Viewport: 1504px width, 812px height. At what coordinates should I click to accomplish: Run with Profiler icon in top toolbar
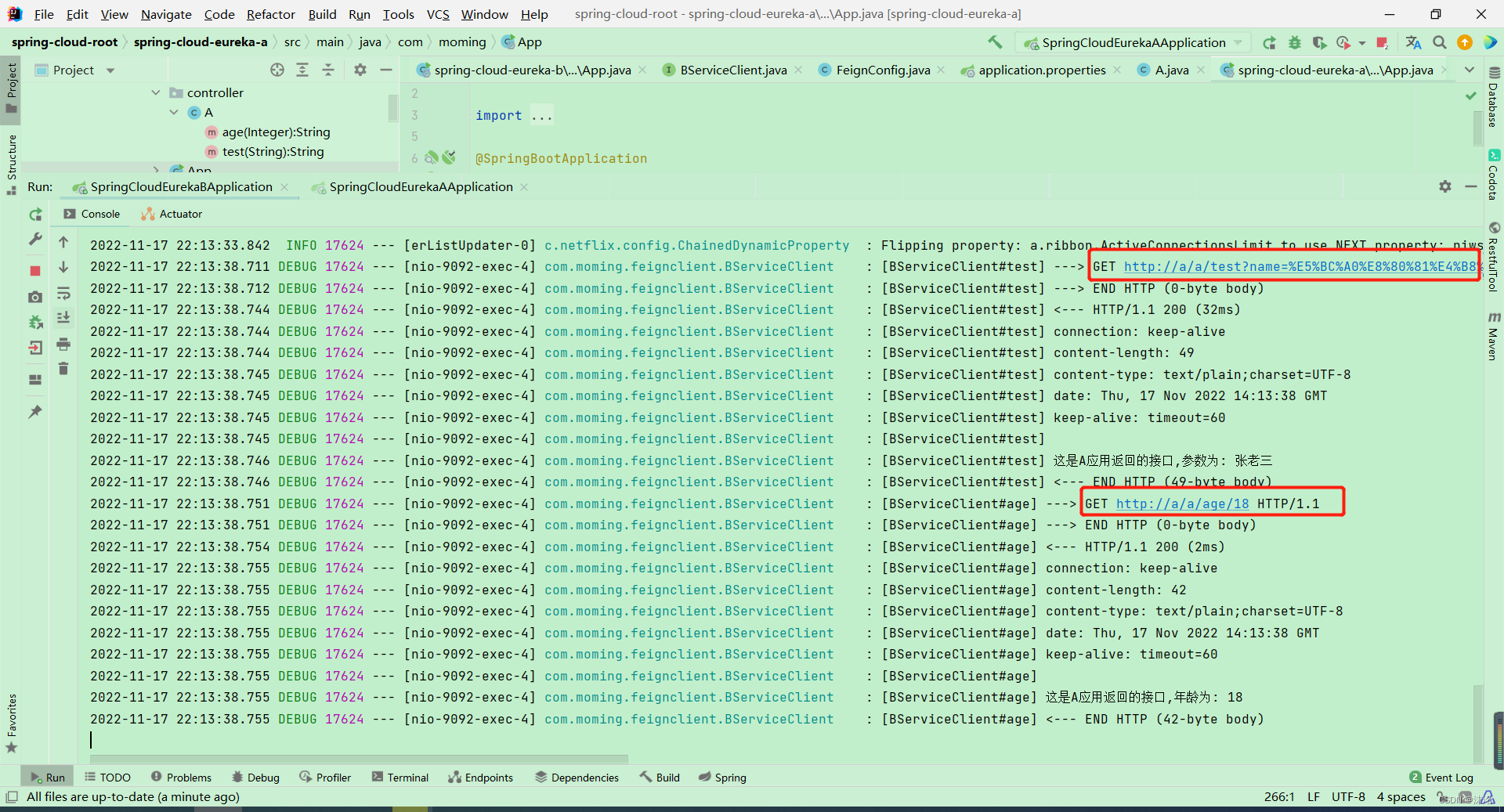point(1343,42)
